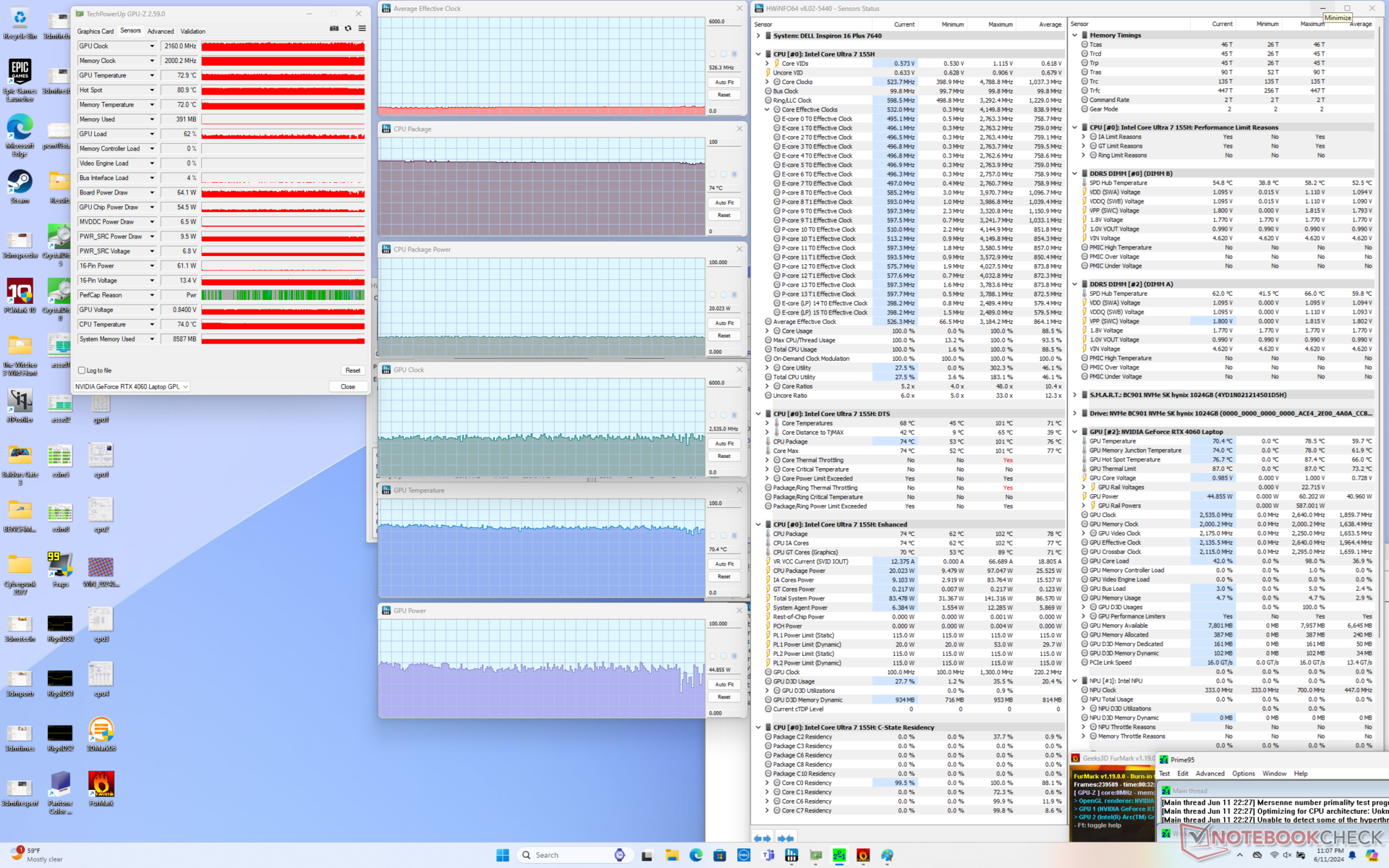Enable the Log to file checkbox
Viewport: 1389px width, 868px height.
point(82,370)
